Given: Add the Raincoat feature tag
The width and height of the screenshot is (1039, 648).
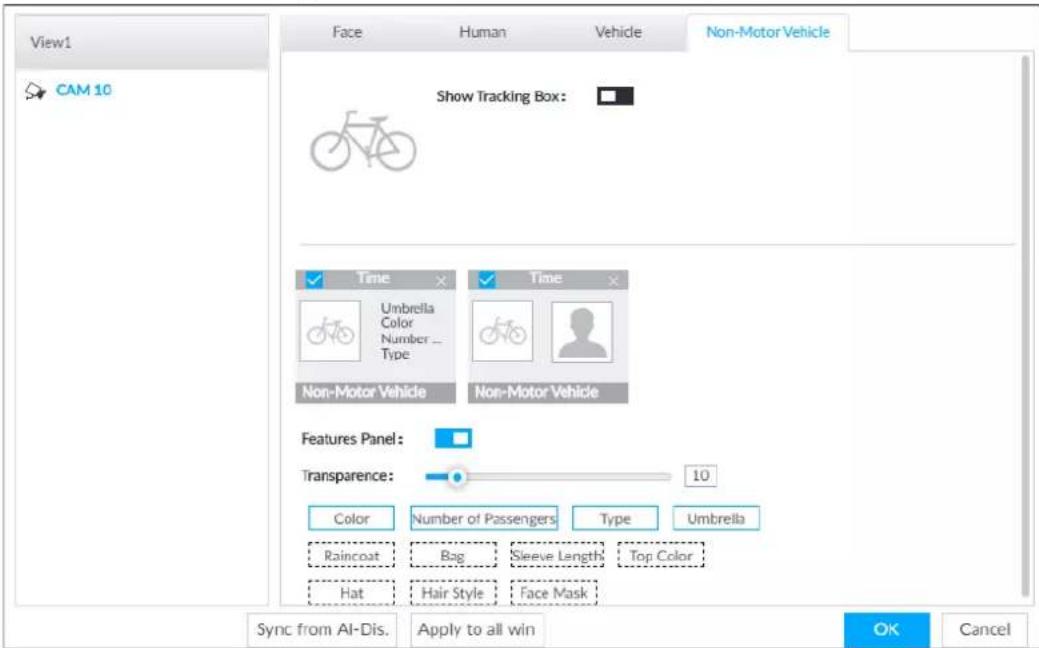Looking at the screenshot, I should pos(351,555).
